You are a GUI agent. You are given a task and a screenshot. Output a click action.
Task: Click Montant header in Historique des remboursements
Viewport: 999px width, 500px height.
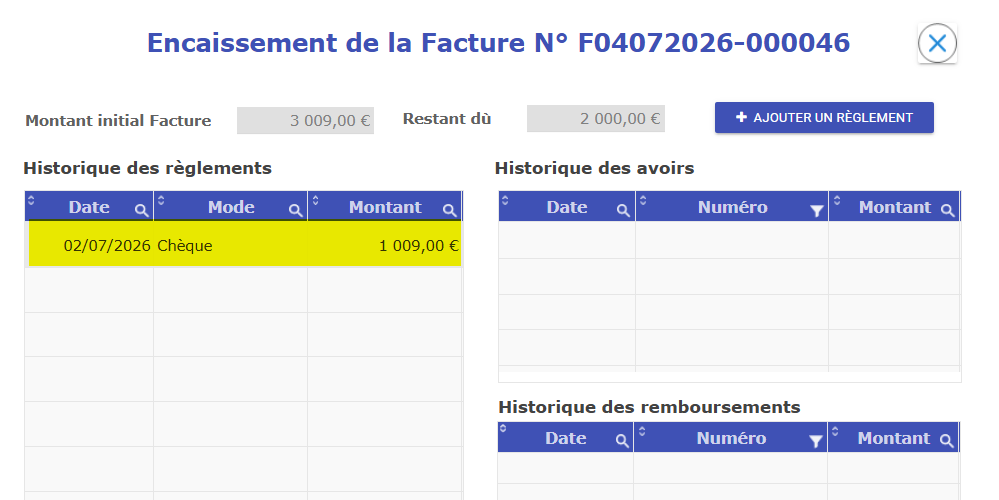coord(893,438)
